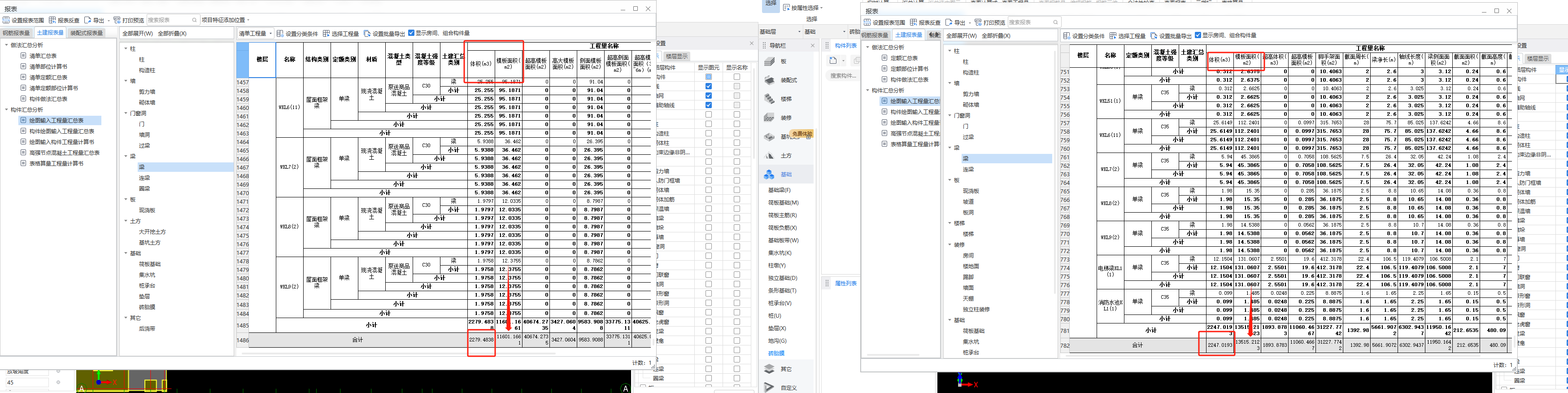Select 独立柱装修 in the right window tree
Image resolution: width=1568 pixels, height=393 pixels.
(976, 310)
